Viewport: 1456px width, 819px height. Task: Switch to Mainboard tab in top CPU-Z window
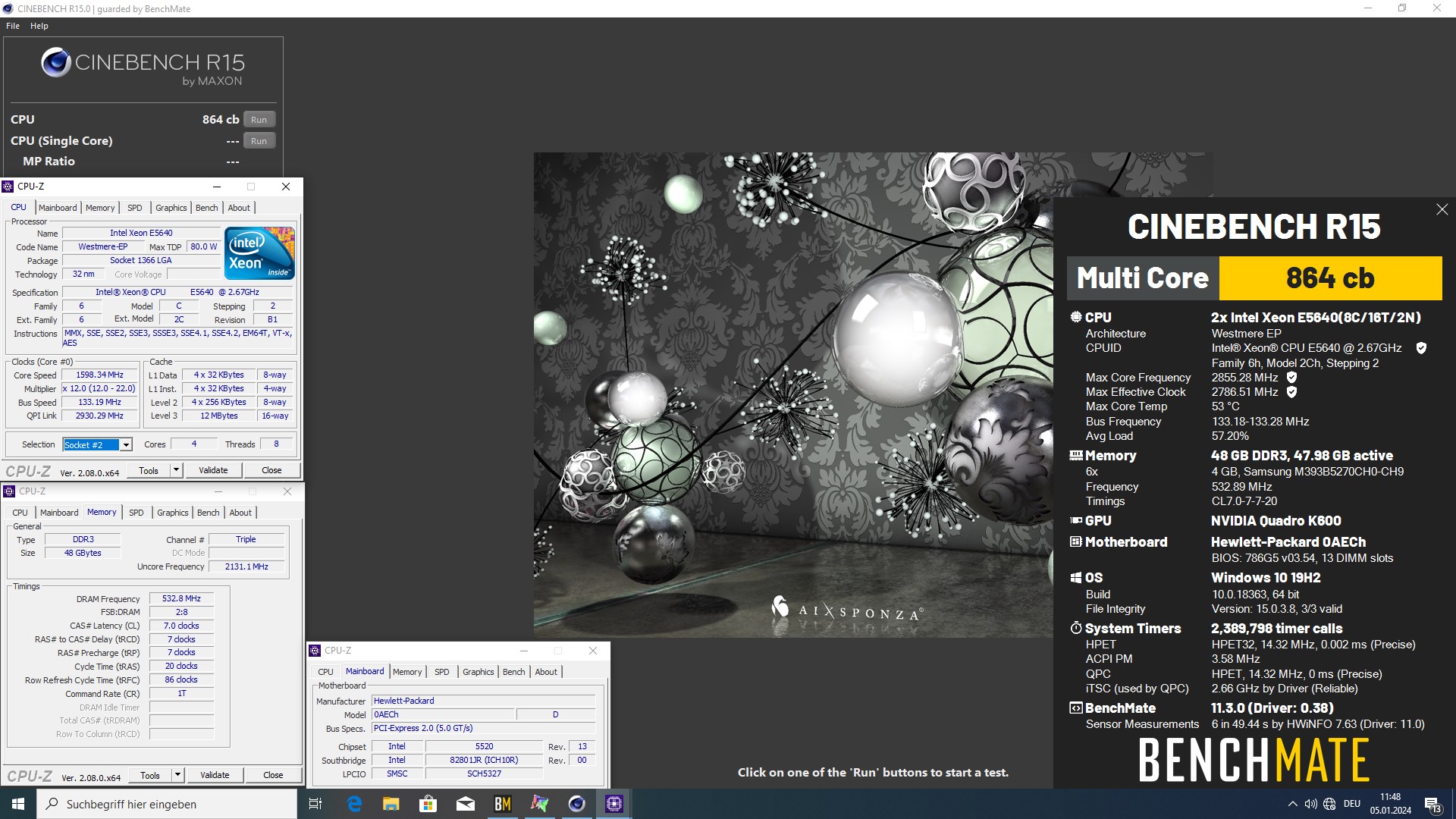58,208
